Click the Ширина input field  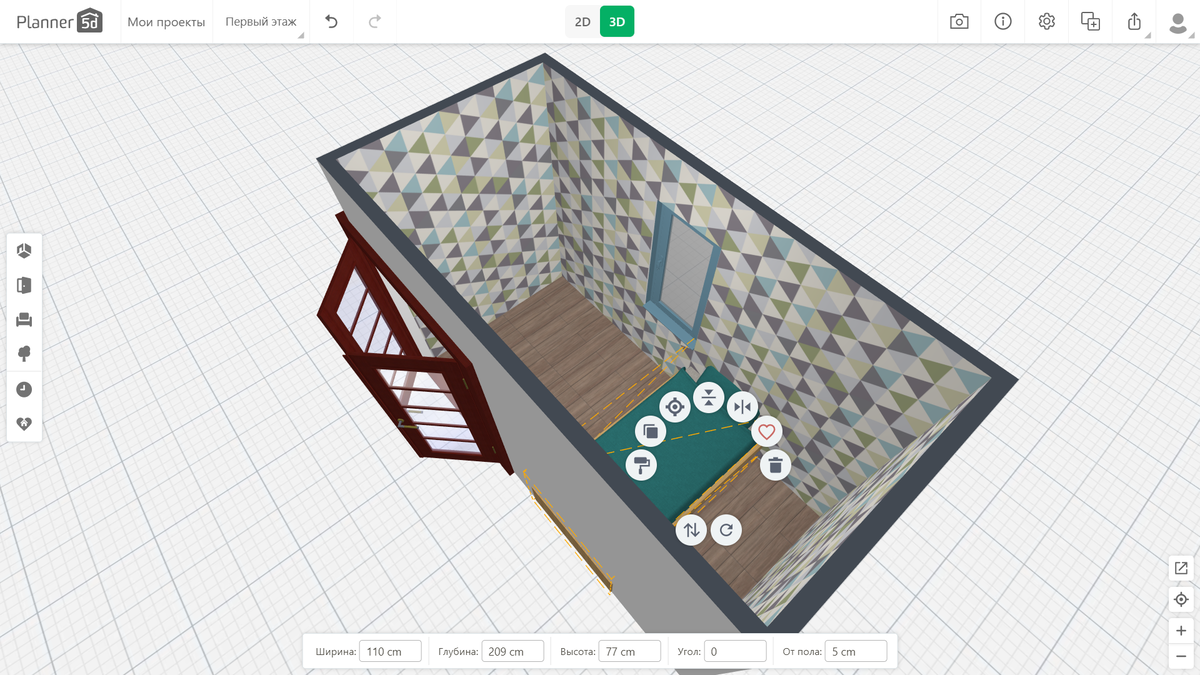(390, 651)
